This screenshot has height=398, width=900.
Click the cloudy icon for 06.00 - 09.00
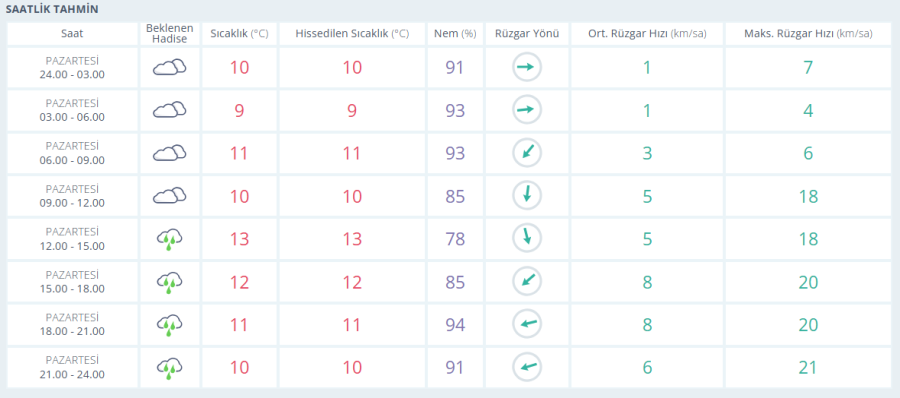169,153
